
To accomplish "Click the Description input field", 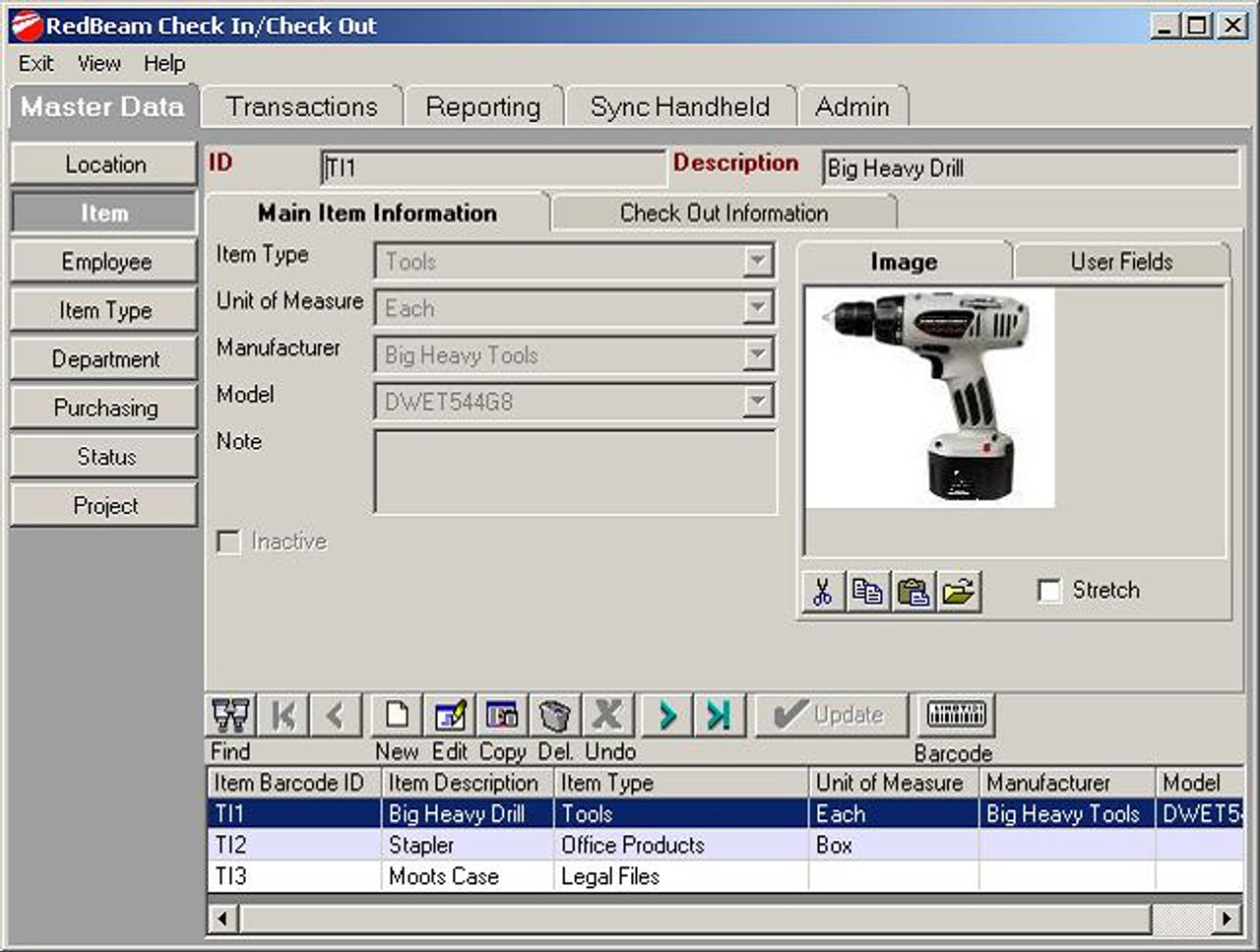I will click(x=1031, y=167).
